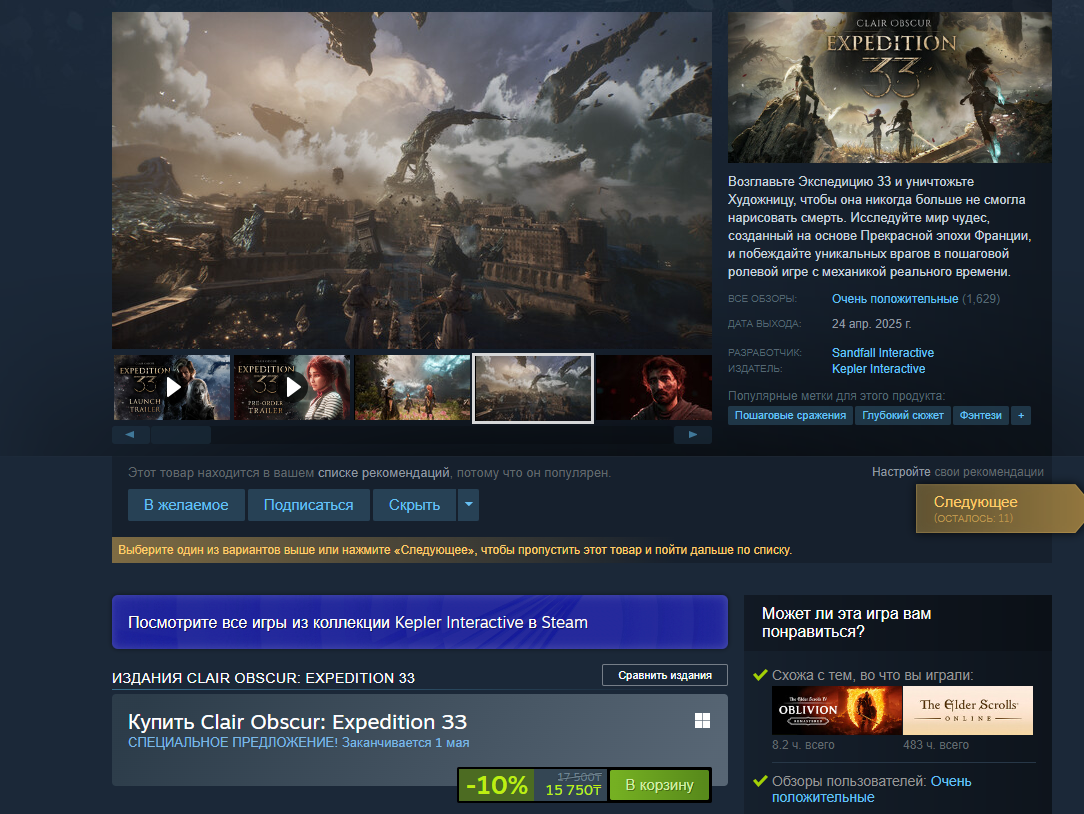Select the 'Пошаговые сражения' tag

(x=790, y=416)
